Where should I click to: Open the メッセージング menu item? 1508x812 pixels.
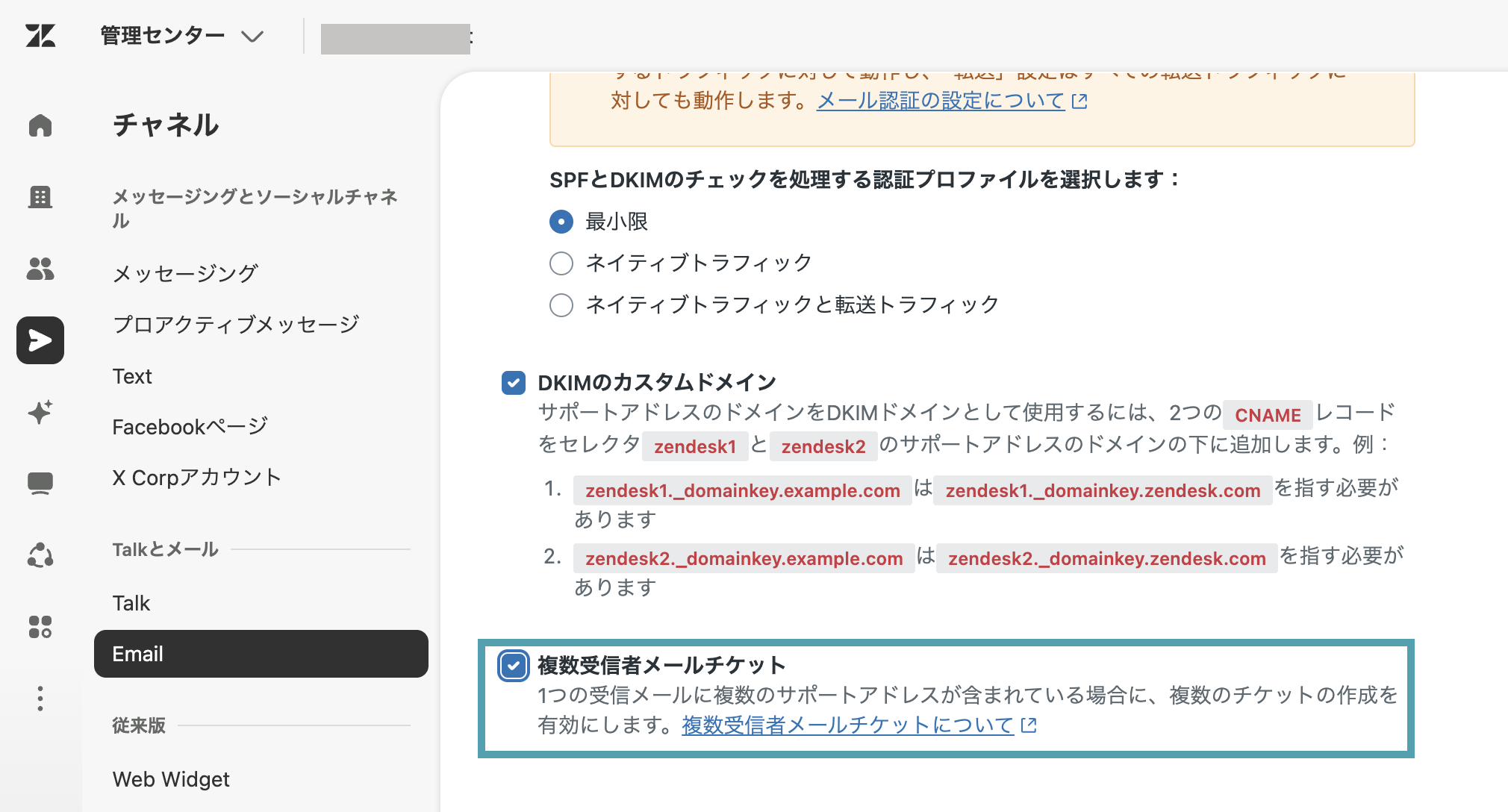click(185, 274)
